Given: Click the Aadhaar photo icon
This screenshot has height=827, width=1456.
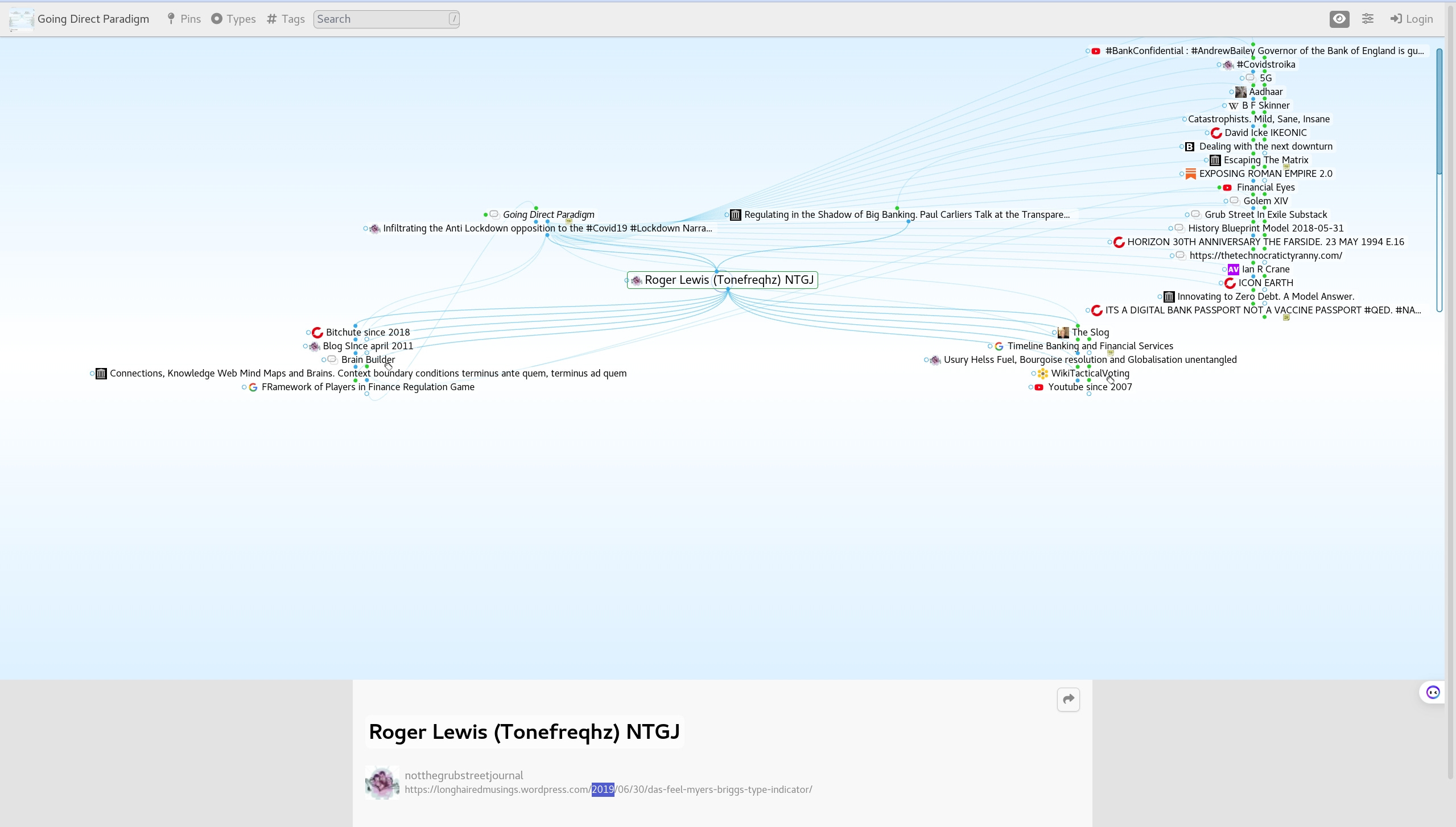Looking at the screenshot, I should (1241, 92).
